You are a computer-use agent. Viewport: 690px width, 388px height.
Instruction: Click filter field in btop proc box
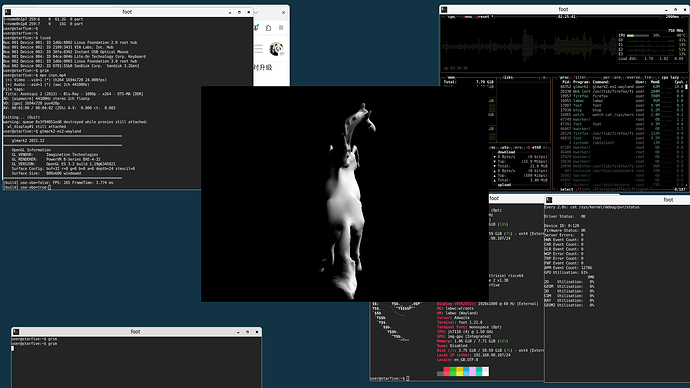[x=580, y=77]
